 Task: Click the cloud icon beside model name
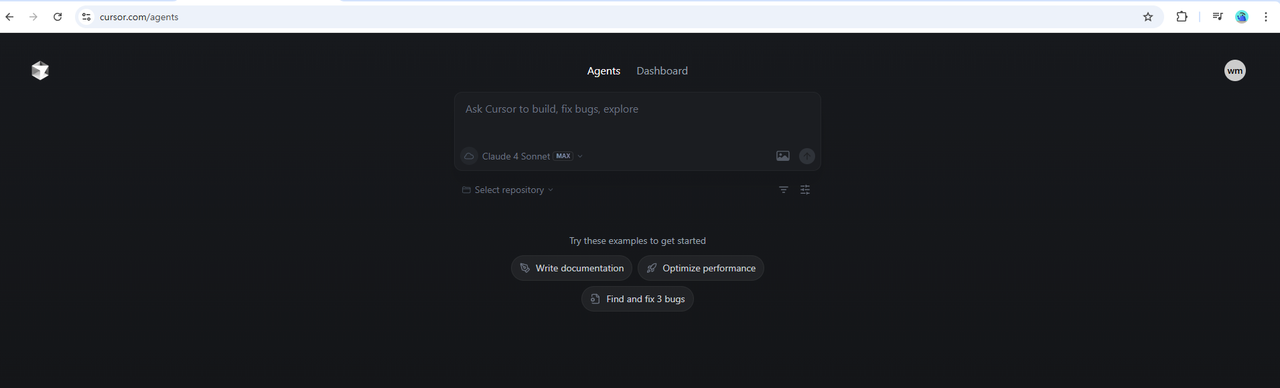click(x=469, y=156)
